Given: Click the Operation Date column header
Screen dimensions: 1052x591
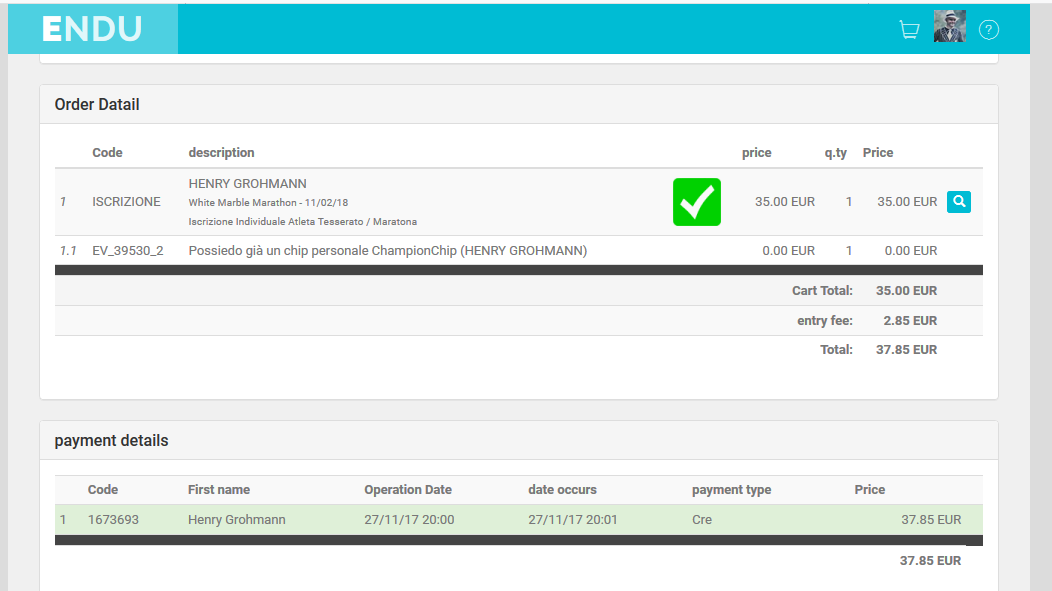Looking at the screenshot, I should tap(407, 490).
